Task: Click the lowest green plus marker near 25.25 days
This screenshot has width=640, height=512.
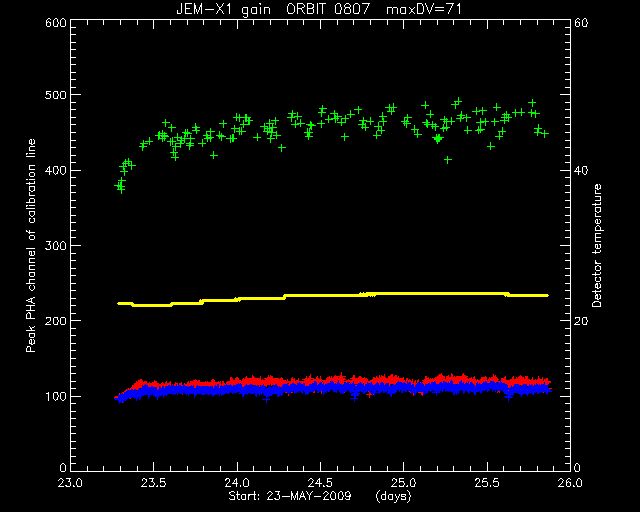Action: tap(448, 160)
